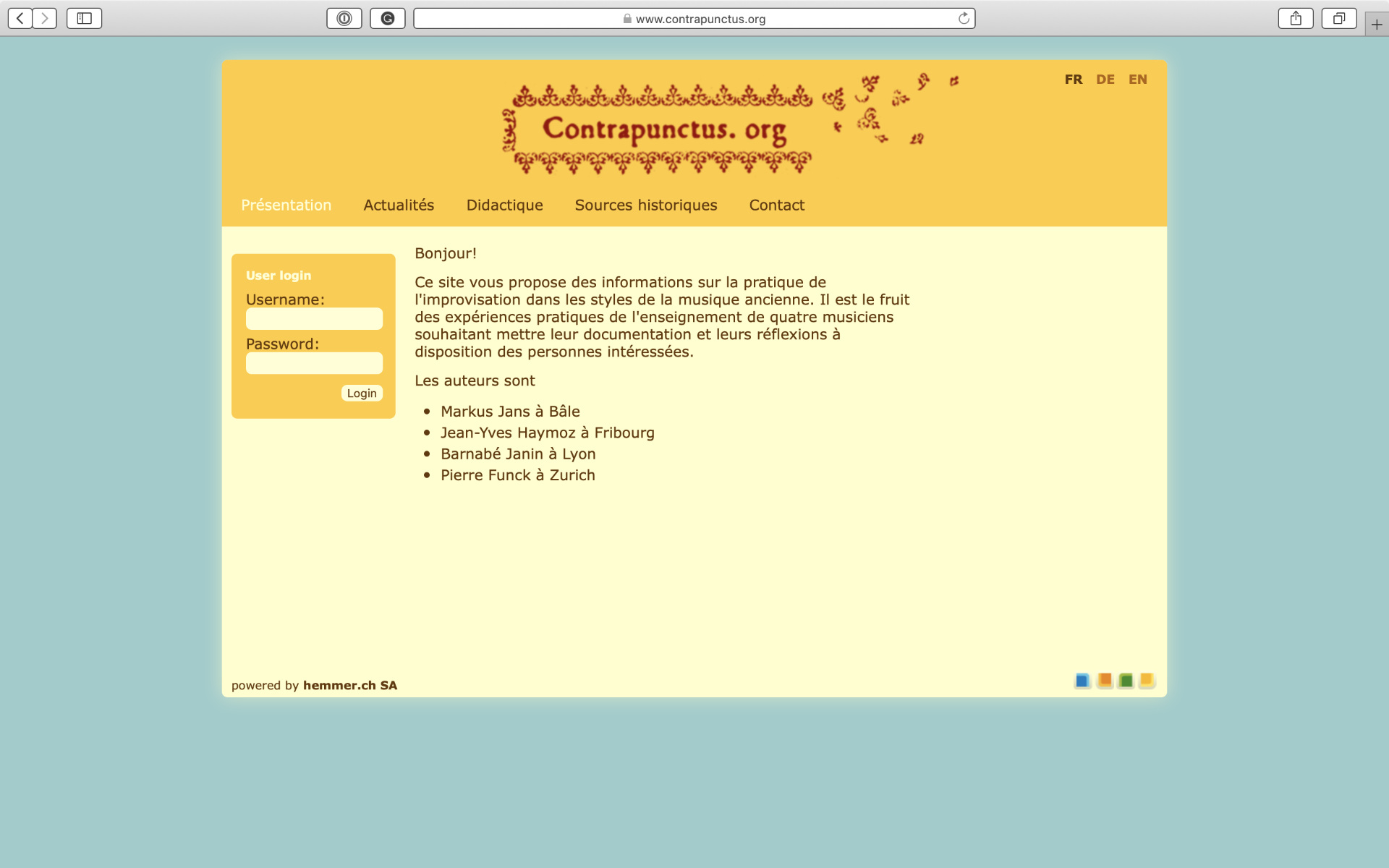Screen dimensions: 1389x868
Task: Show the Safari sidebar
Action: [x=85, y=19]
